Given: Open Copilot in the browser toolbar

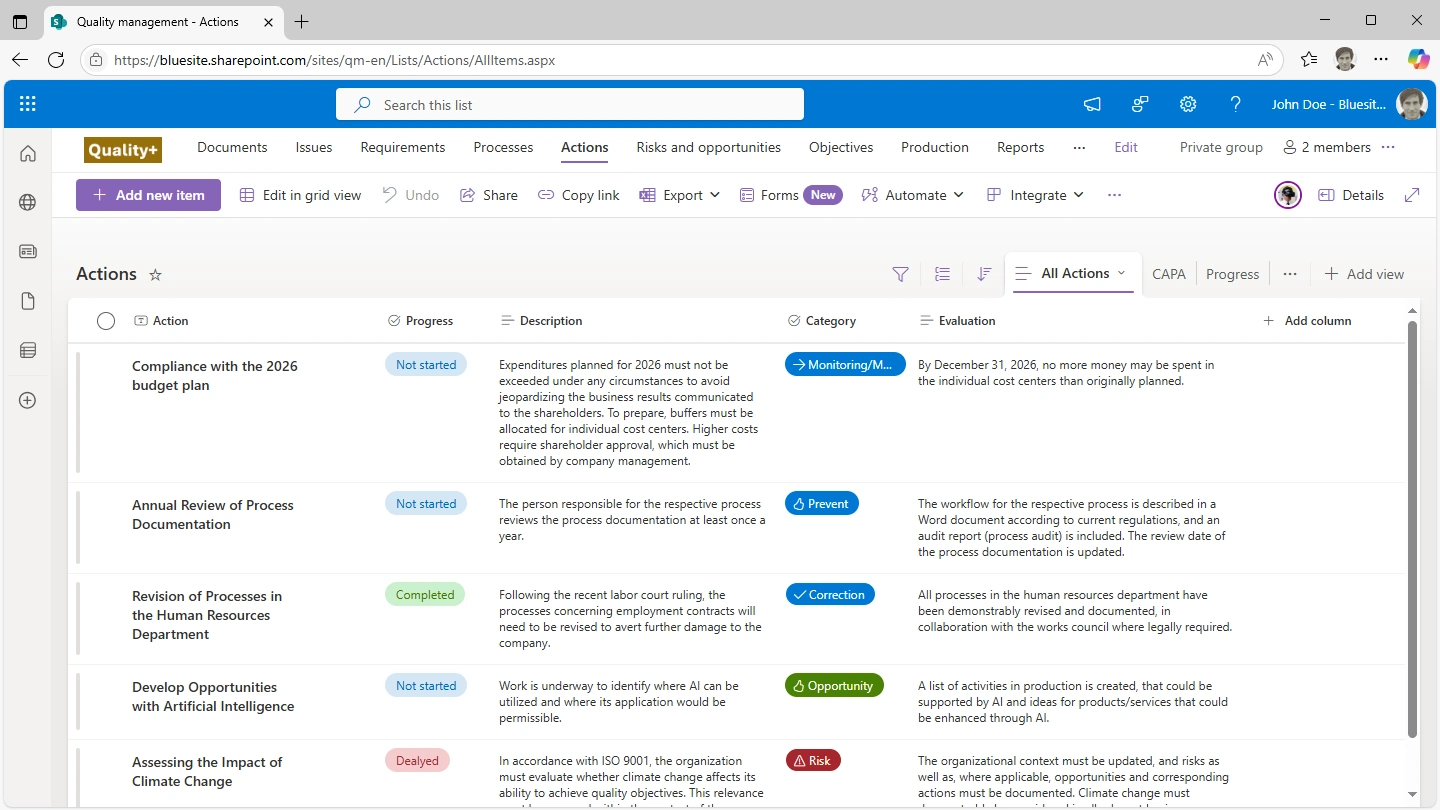Looking at the screenshot, I should coord(1418,60).
